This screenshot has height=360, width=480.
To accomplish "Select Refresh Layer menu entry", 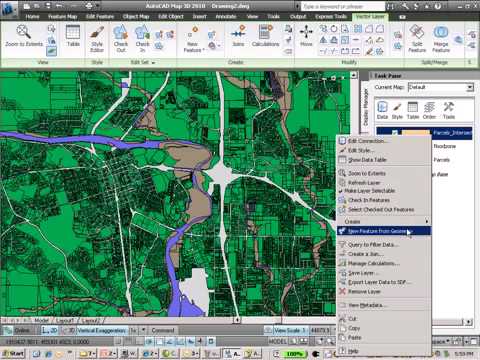I will tap(383, 183).
